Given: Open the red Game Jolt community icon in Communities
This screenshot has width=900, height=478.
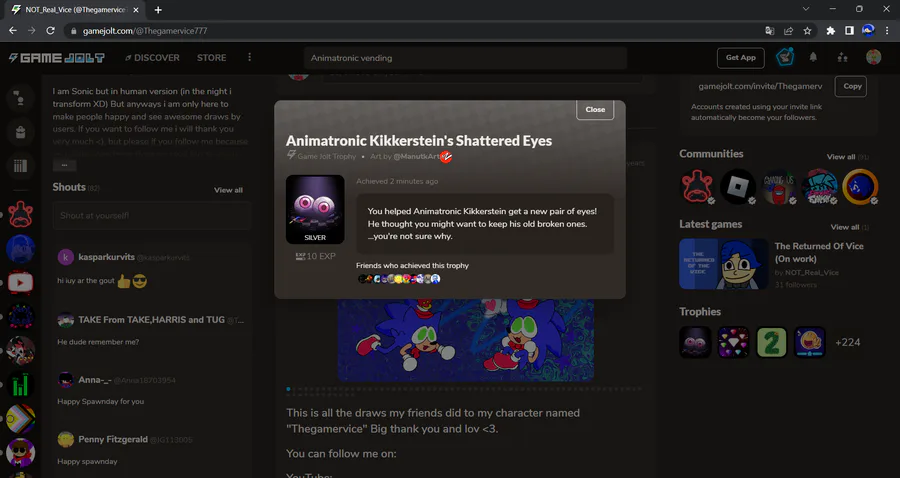Looking at the screenshot, I should [x=697, y=186].
